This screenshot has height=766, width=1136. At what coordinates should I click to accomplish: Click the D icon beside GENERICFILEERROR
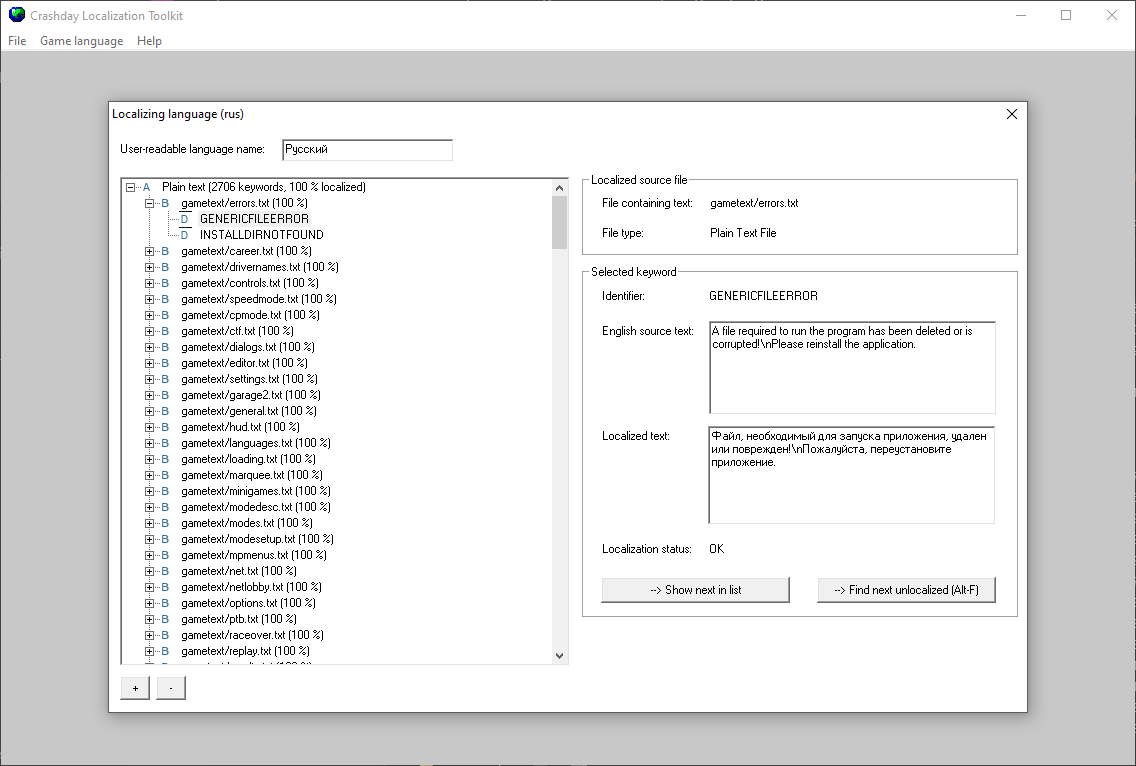click(184, 219)
